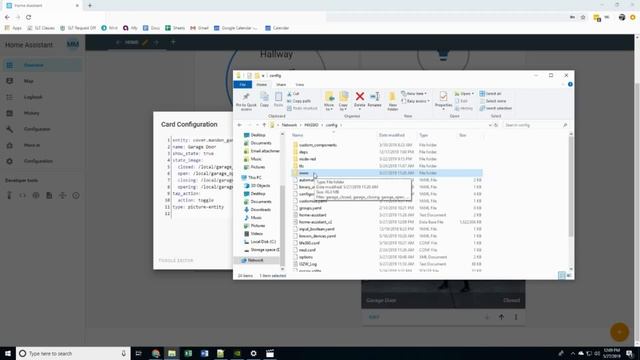Viewport: 640px width, 360px height.
Task: Click Copy path in the ribbon
Action: pos(299,101)
